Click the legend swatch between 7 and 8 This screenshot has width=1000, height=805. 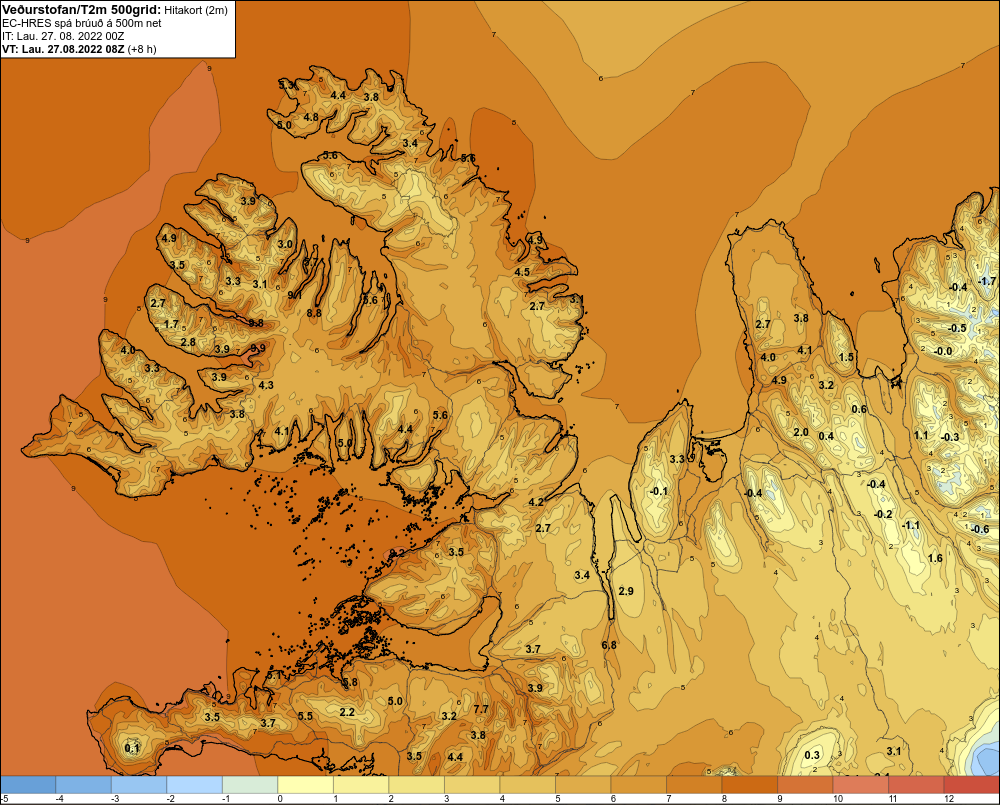point(694,785)
